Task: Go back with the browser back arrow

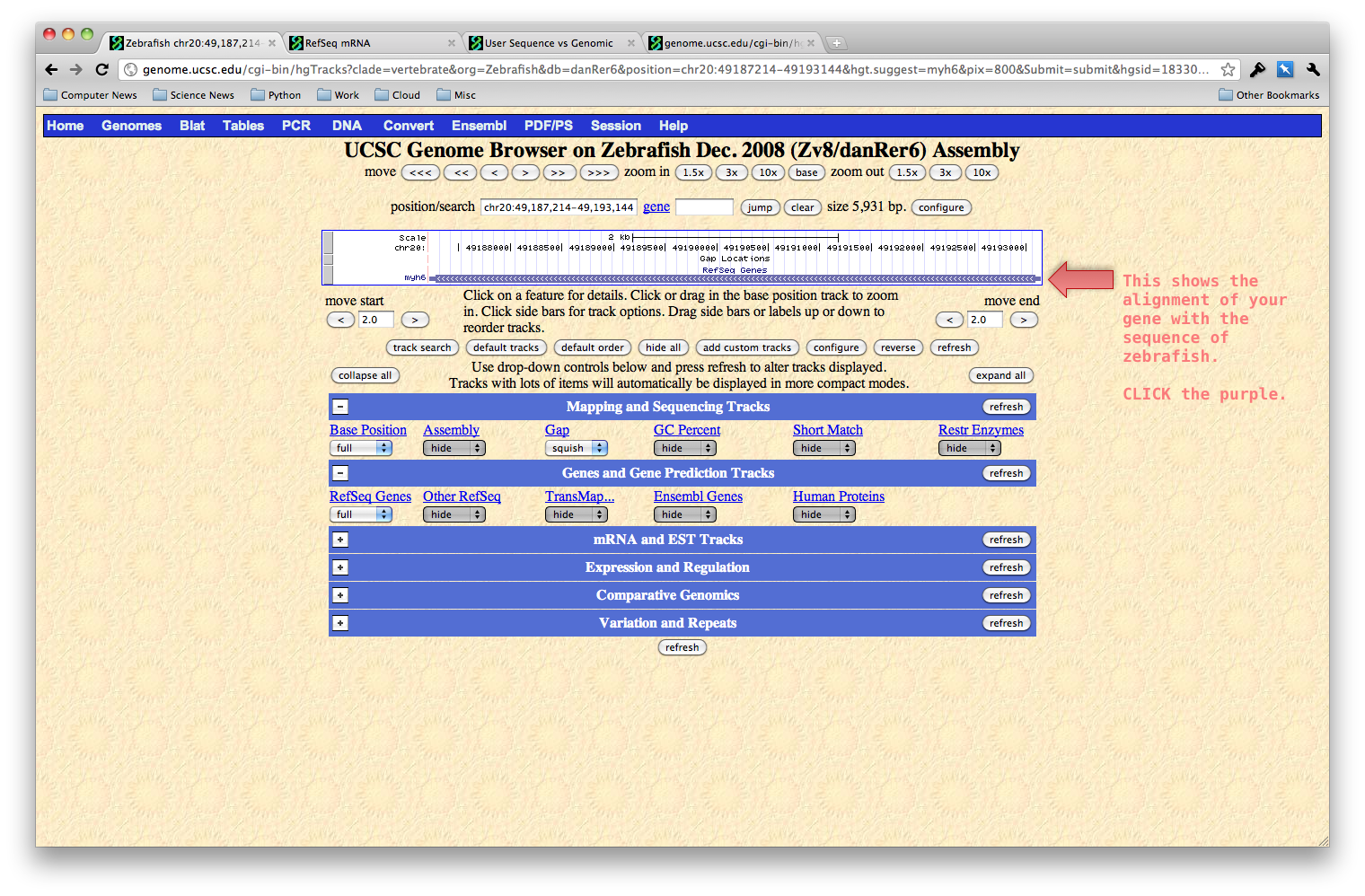Action: coord(51,69)
